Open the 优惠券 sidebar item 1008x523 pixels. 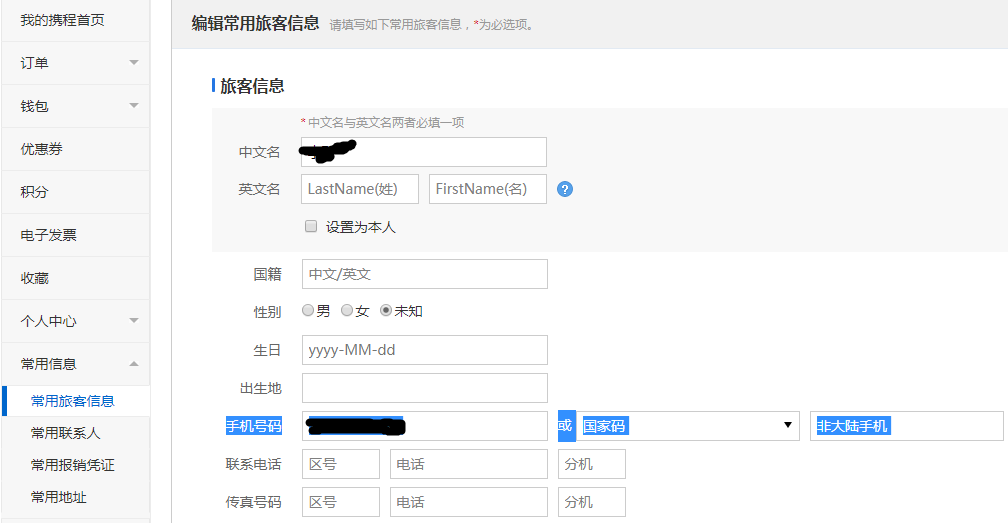tap(42, 149)
